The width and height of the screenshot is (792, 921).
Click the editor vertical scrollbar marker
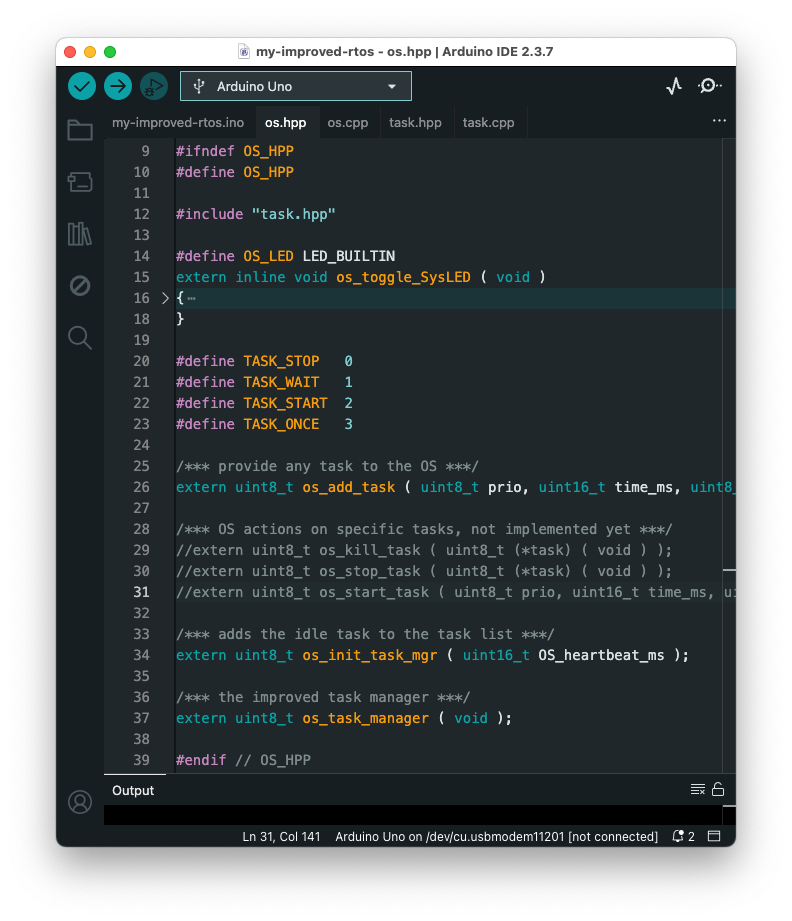(x=729, y=570)
